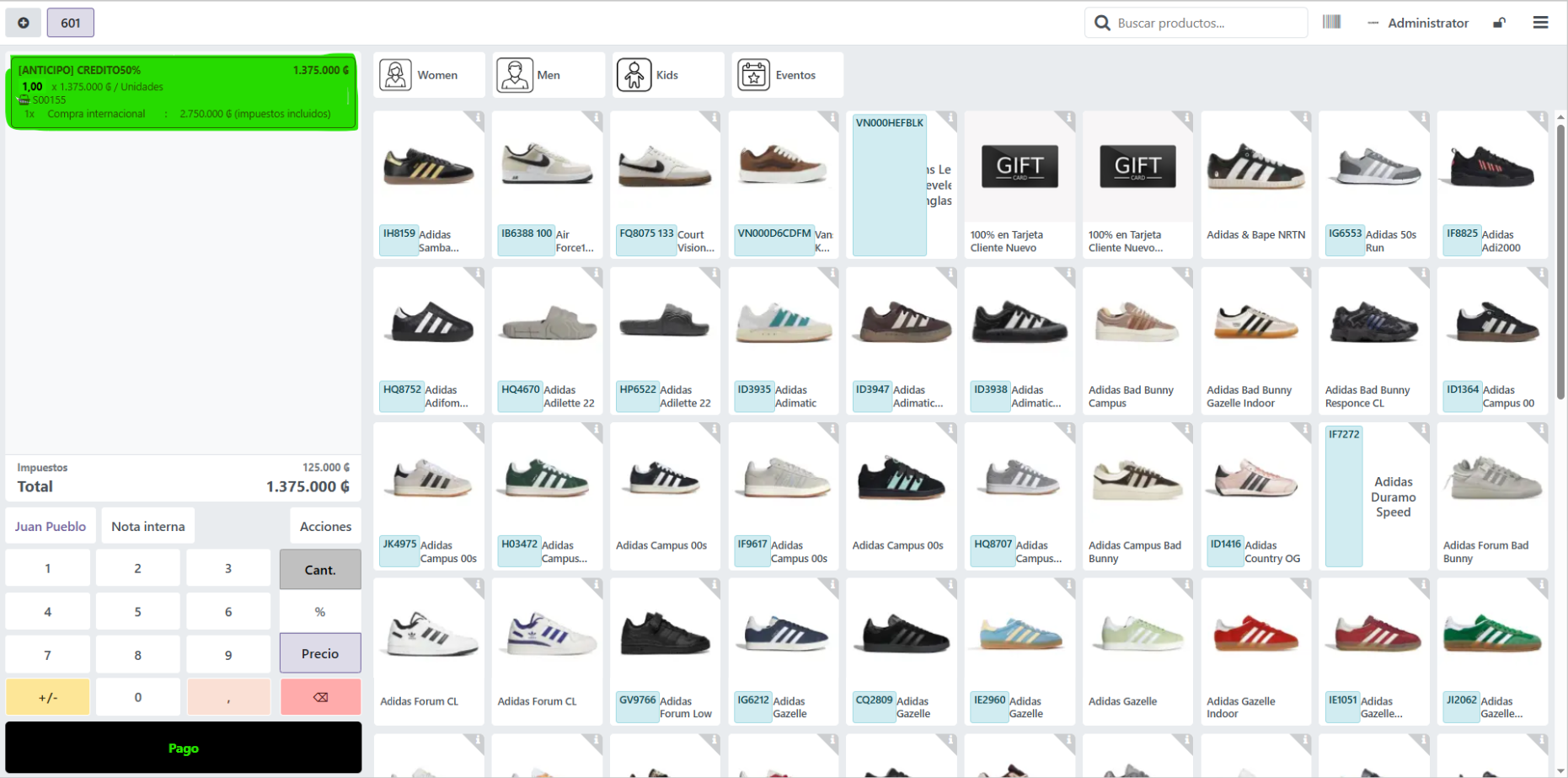Open info icon on Adidas Adilette 22 HQ4670
1568x778 pixels.
596,275
